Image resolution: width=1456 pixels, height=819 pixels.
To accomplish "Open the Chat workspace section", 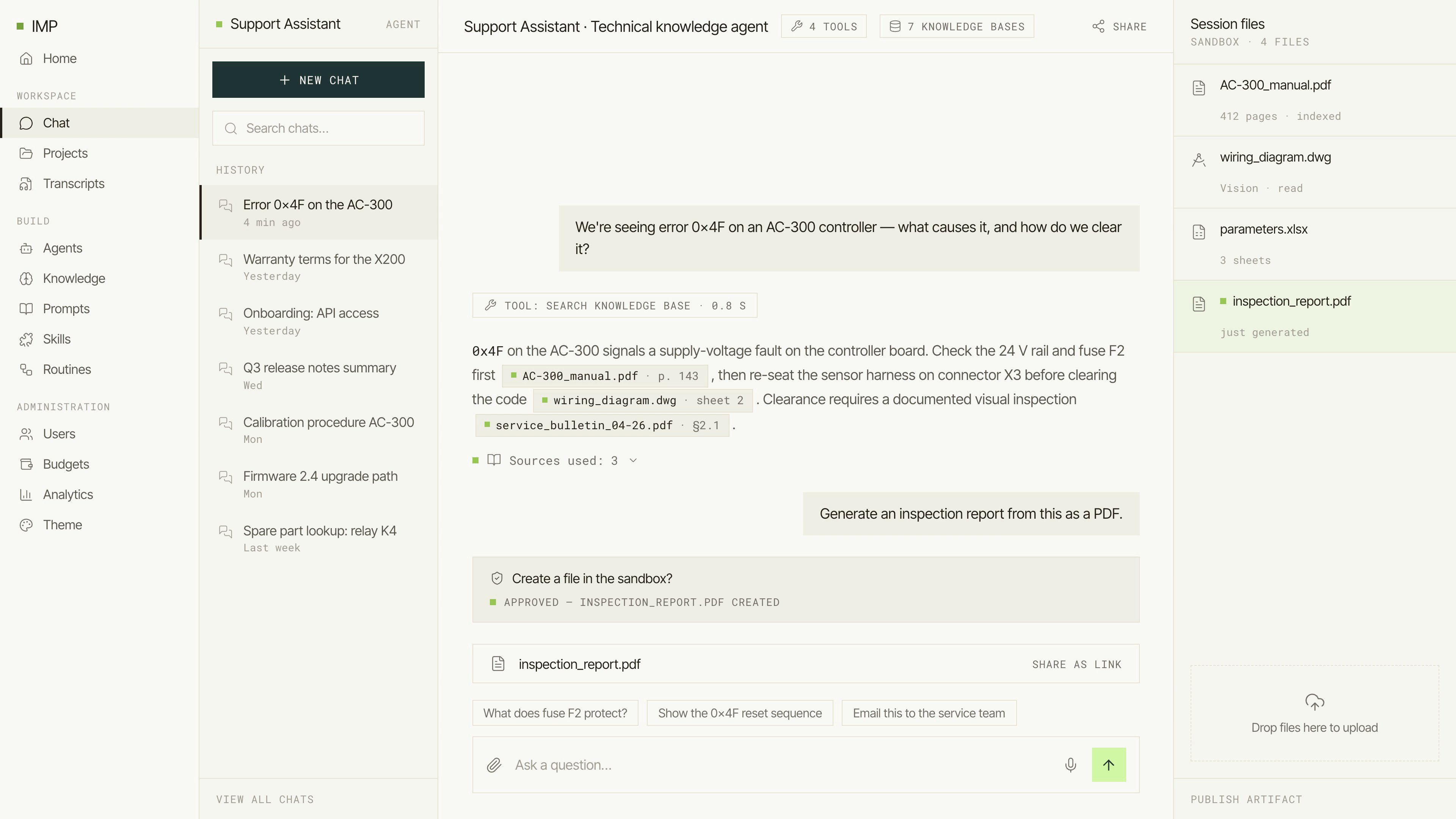I will pos(99,122).
